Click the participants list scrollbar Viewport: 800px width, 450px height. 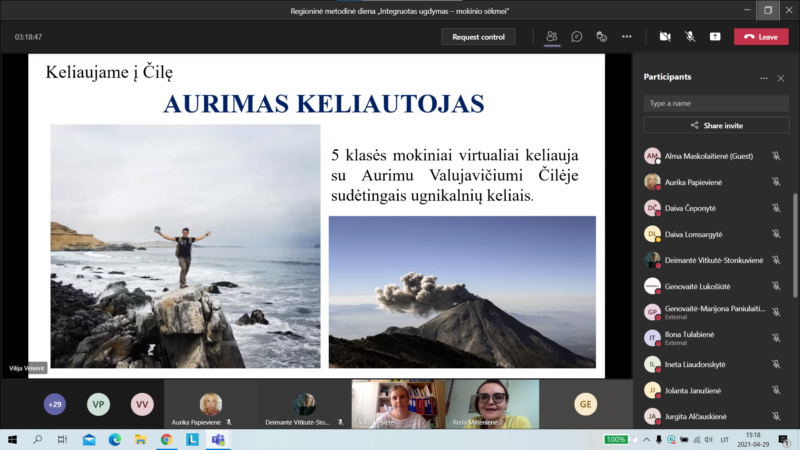coord(795,245)
